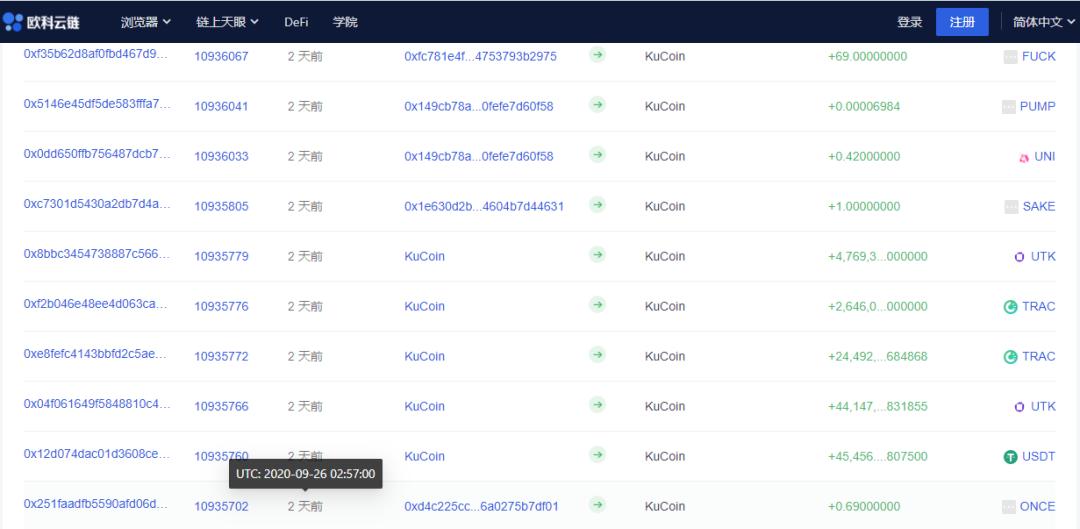Open the PUMP token link
The image size is (1080, 529).
click(x=1037, y=107)
